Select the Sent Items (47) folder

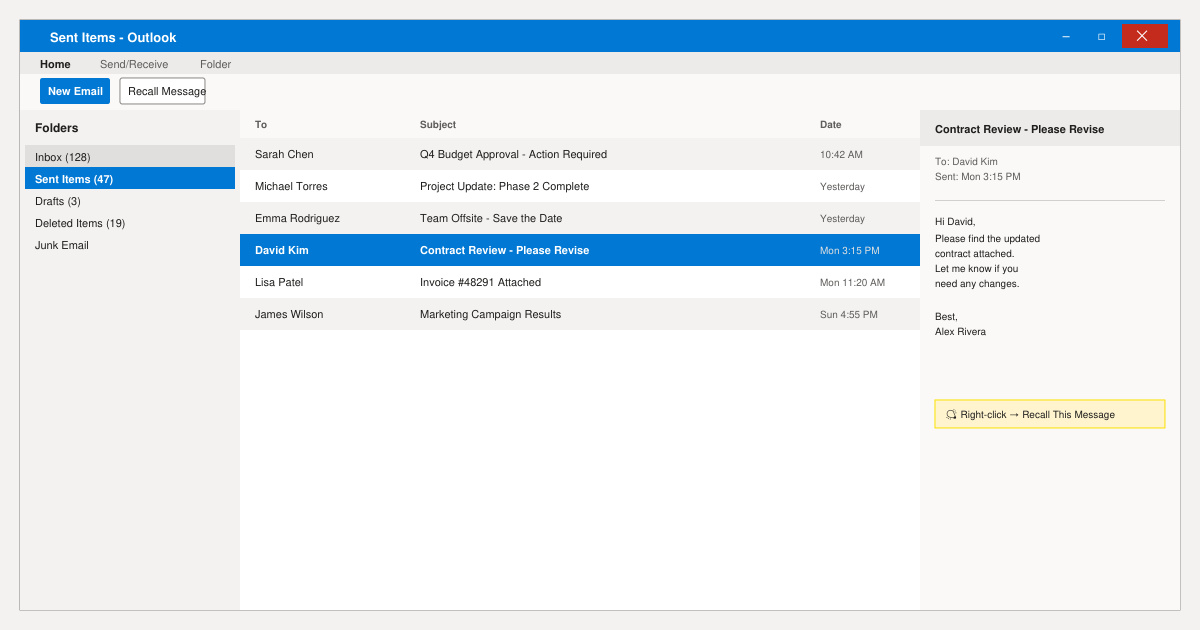click(130, 179)
